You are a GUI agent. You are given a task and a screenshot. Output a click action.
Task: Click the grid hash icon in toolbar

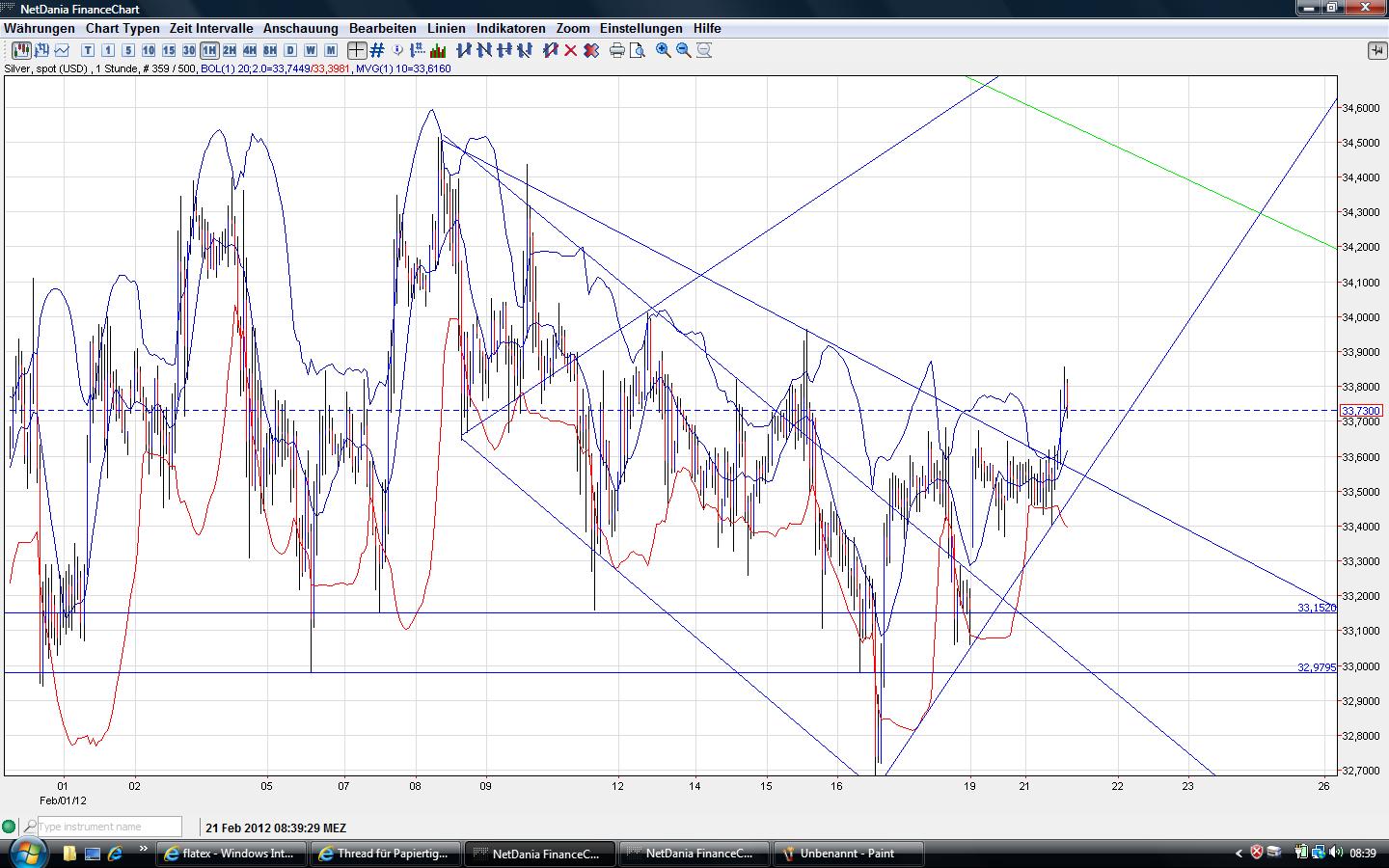(x=378, y=50)
